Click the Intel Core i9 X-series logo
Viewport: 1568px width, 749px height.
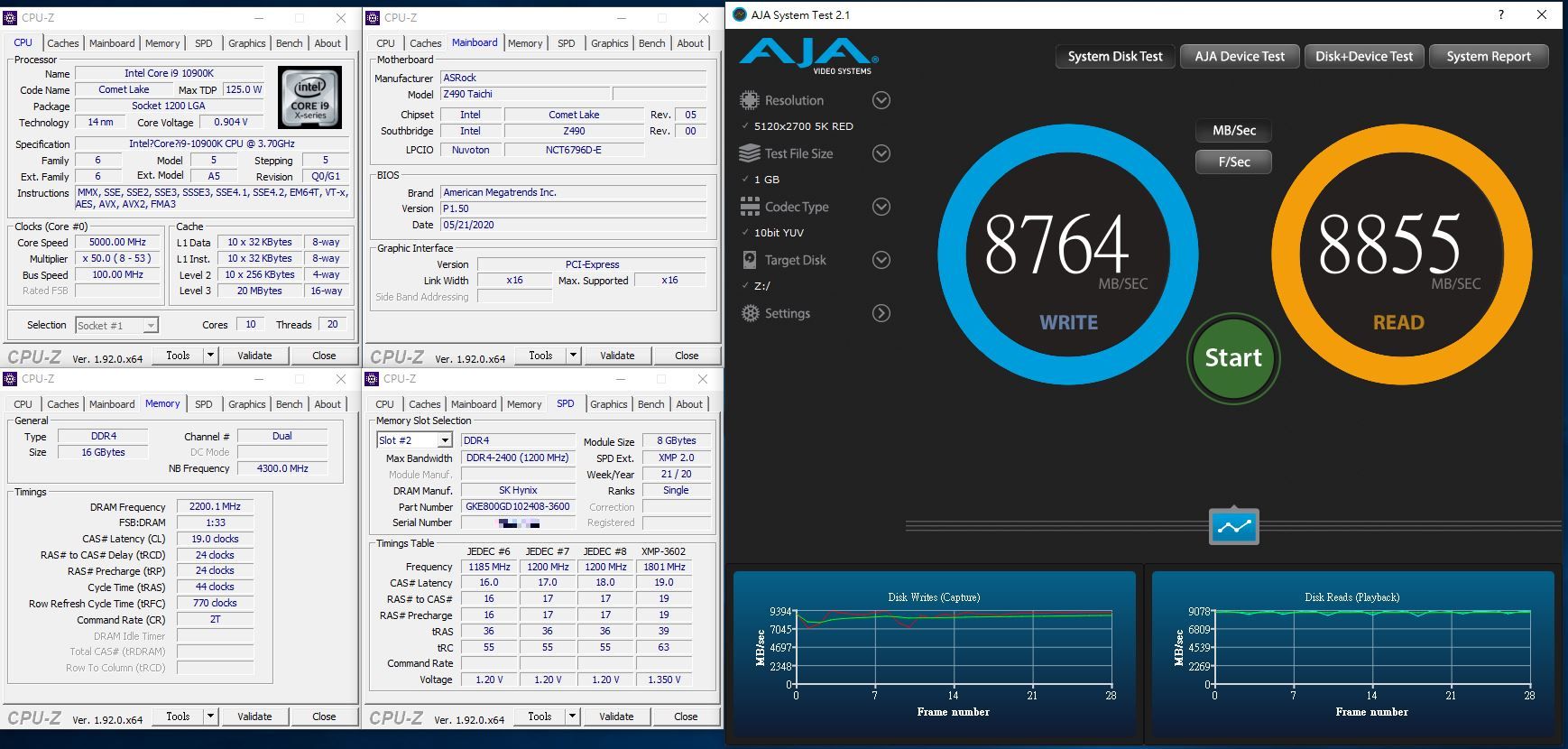(309, 97)
